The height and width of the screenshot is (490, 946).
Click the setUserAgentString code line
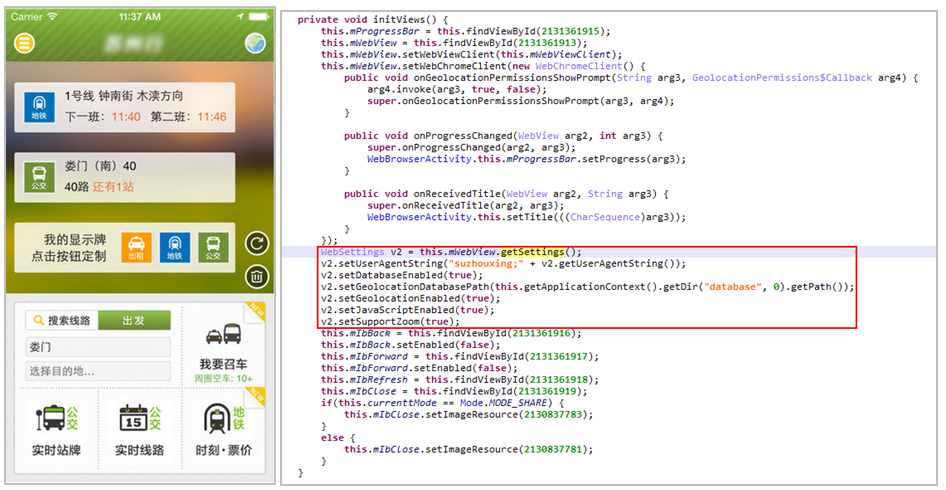(504, 264)
